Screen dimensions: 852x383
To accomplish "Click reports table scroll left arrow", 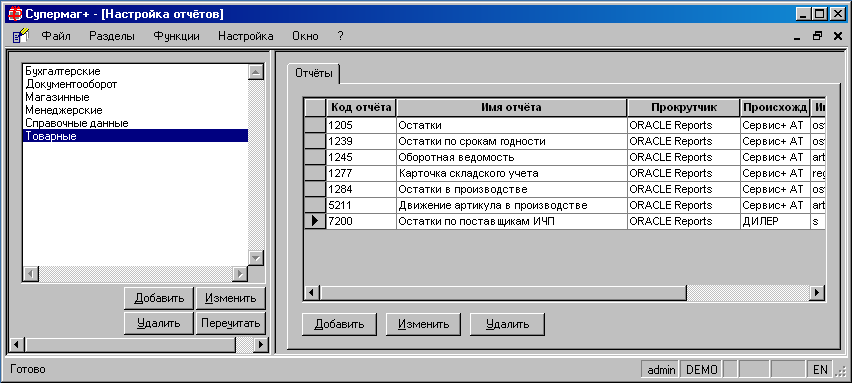I will (312, 293).
